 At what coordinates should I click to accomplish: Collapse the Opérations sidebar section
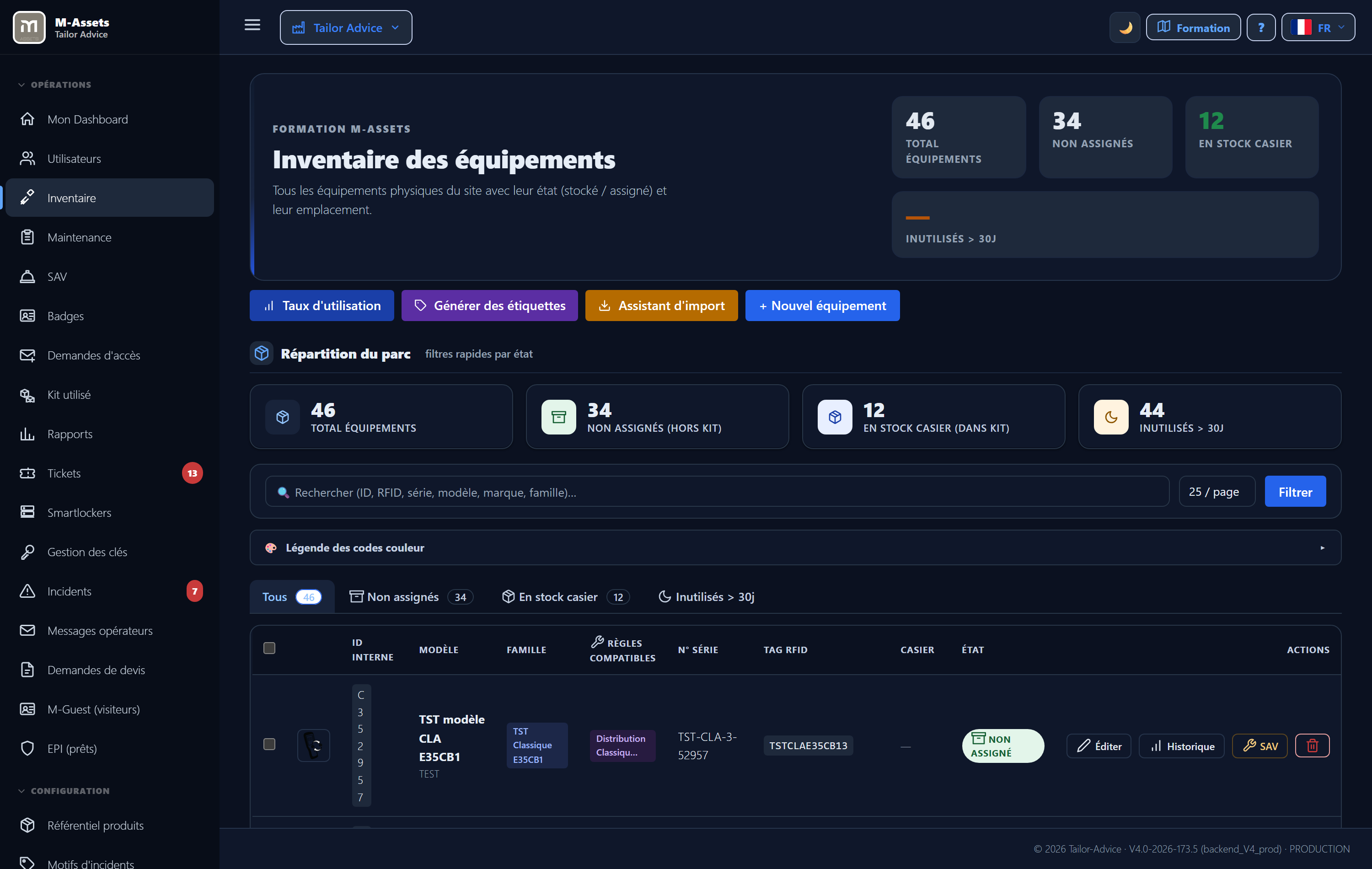coord(55,84)
